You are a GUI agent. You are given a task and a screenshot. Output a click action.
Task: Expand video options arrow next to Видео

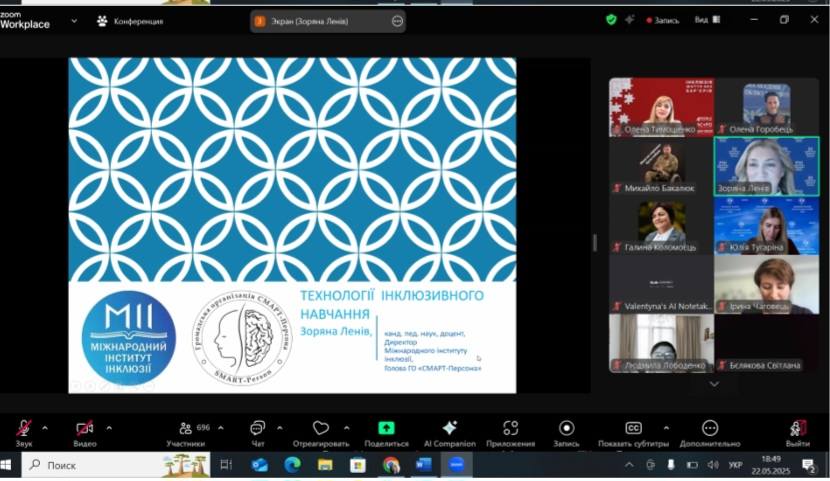(109, 427)
